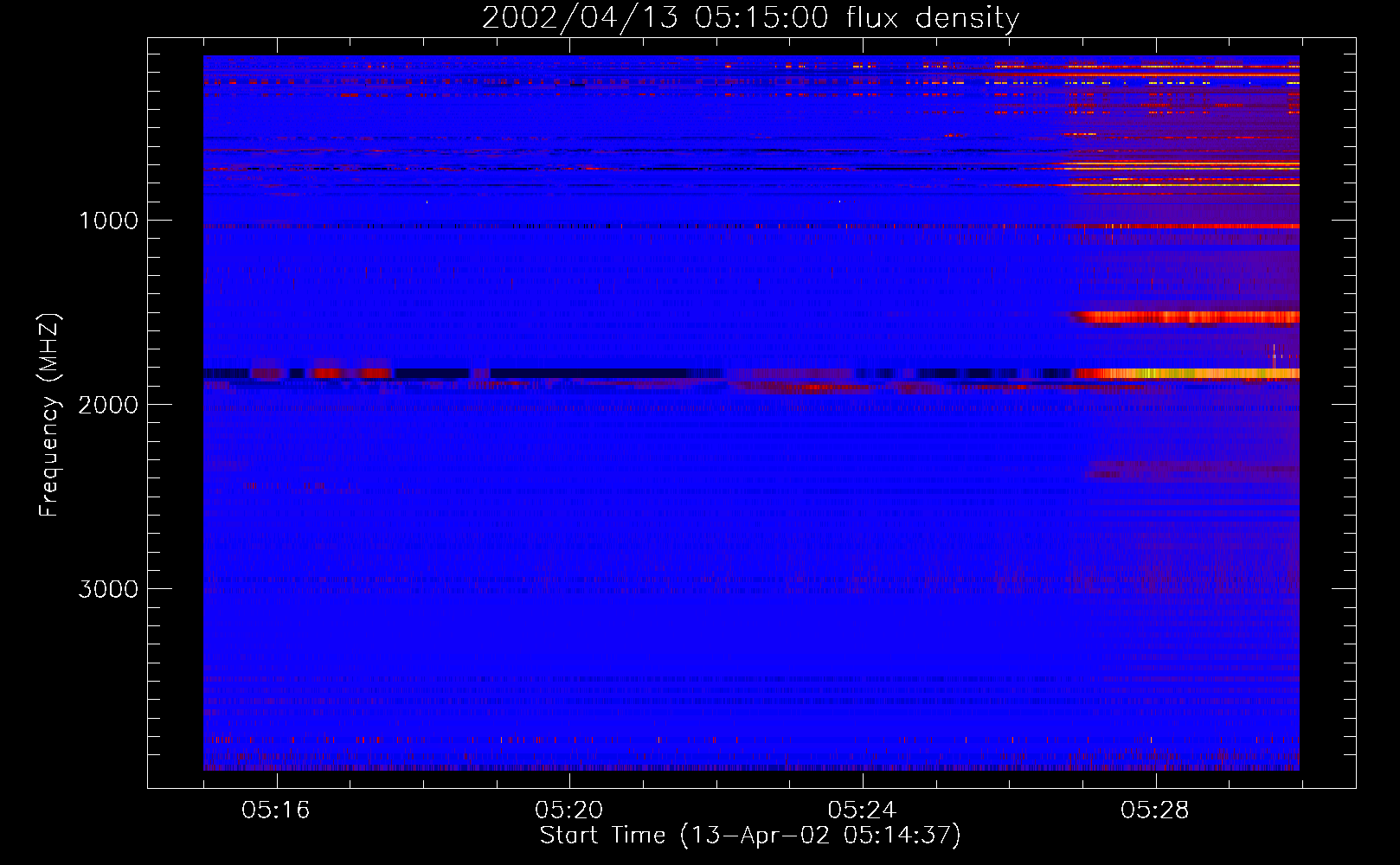This screenshot has width=1400, height=865.
Task: Click the 'Frequency (MHZ)' axis label
Action: coord(49,414)
